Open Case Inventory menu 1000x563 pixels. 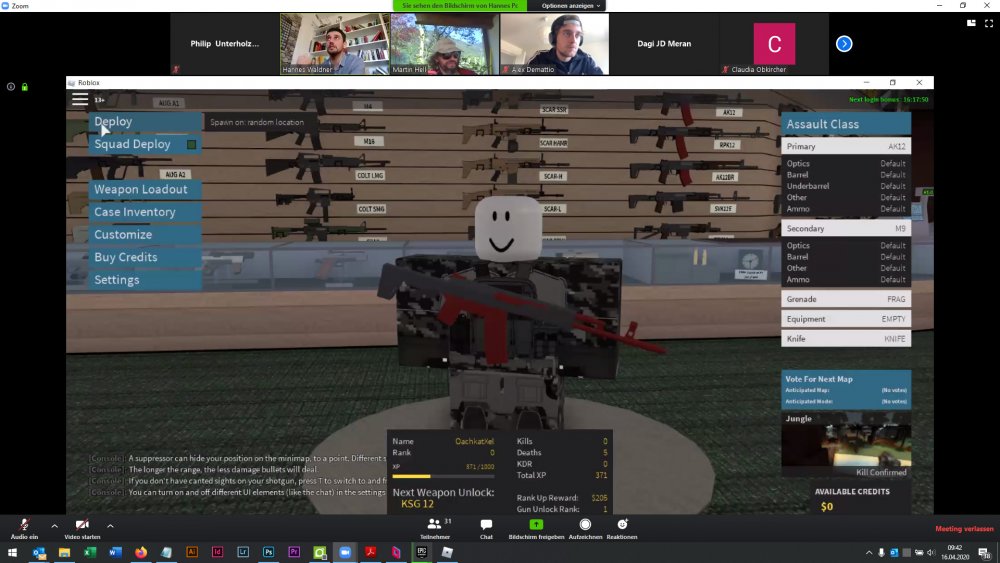pyautogui.click(x=145, y=212)
